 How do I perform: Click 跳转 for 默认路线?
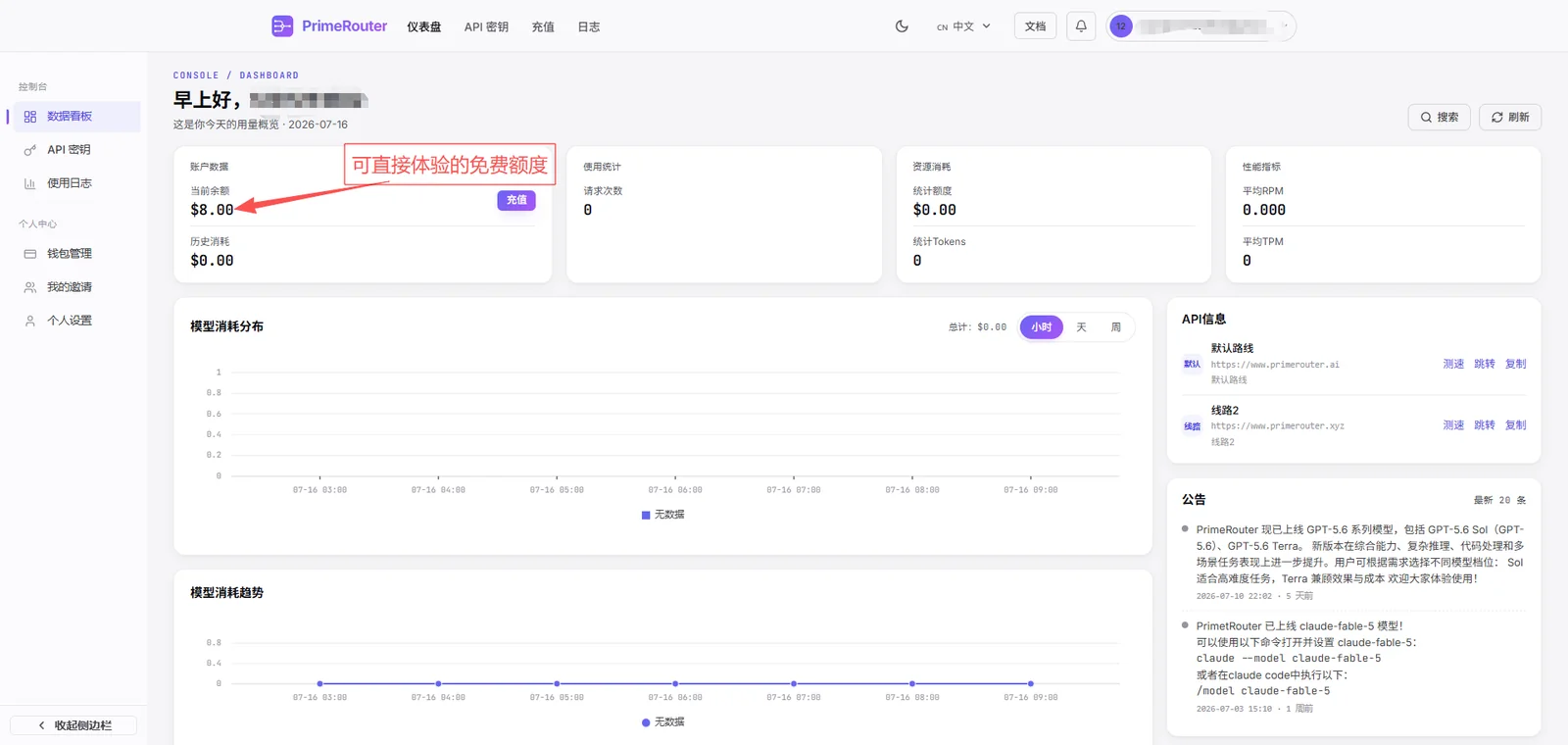point(1485,364)
